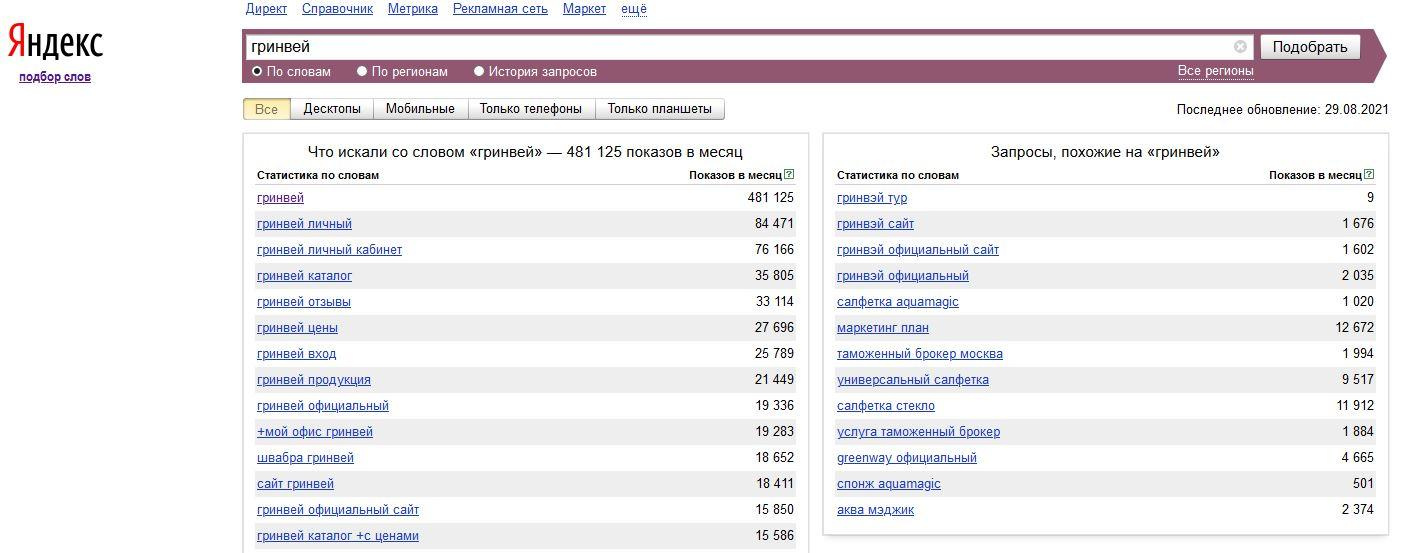Open the услуга таможенный брокер link
The height and width of the screenshot is (553, 1408).
(918, 432)
